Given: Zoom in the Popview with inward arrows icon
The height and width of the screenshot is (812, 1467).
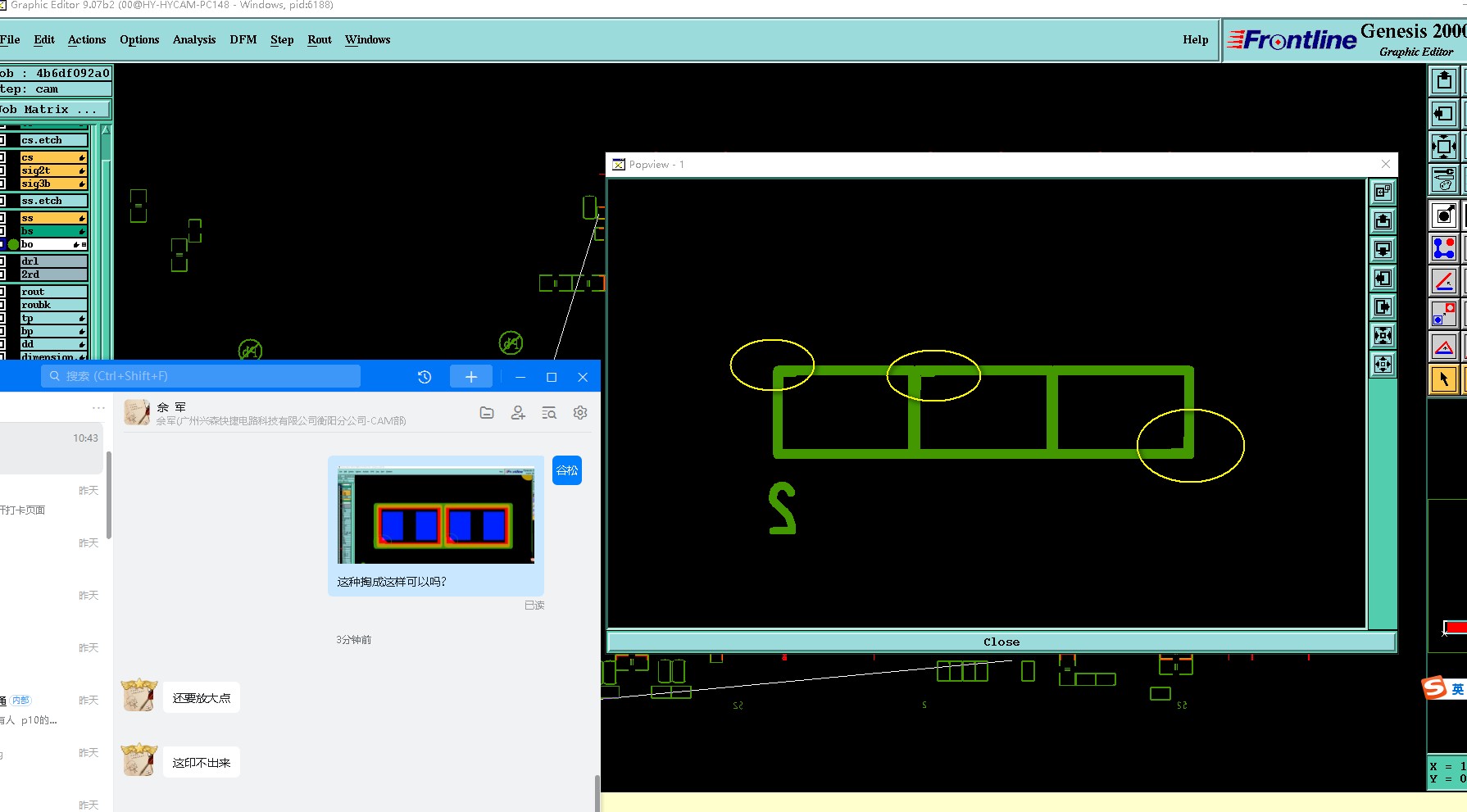Looking at the screenshot, I should click(x=1383, y=335).
